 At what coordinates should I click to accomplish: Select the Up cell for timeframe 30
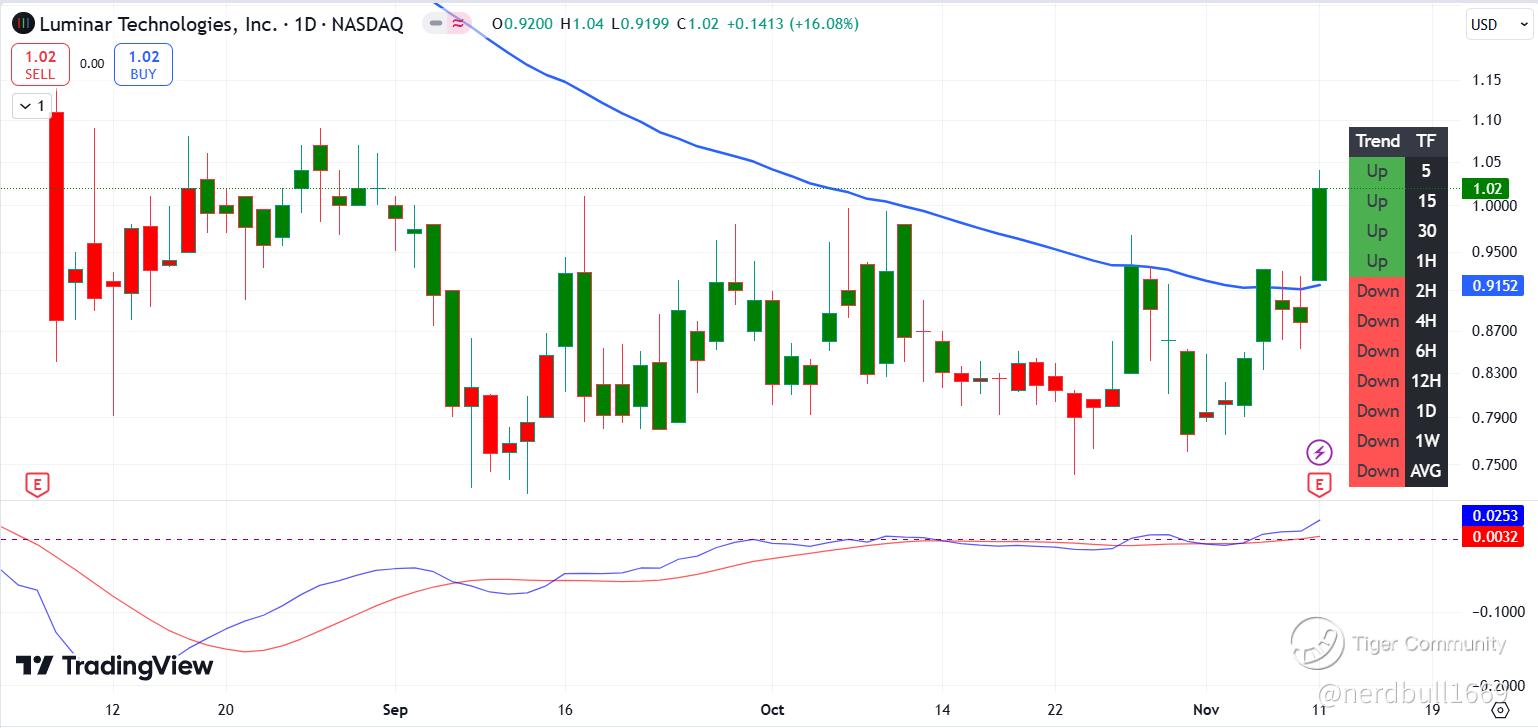click(1377, 231)
